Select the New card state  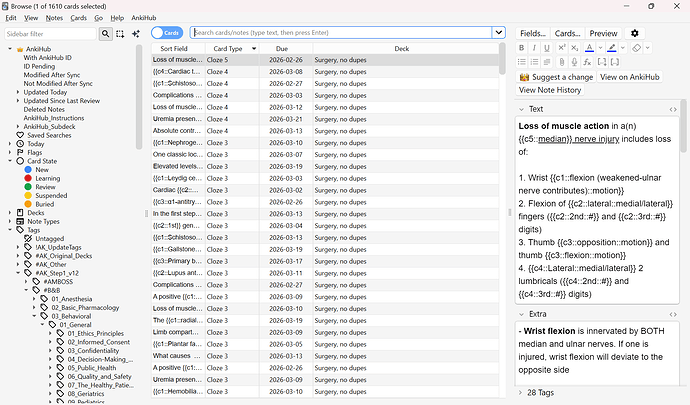42,169
